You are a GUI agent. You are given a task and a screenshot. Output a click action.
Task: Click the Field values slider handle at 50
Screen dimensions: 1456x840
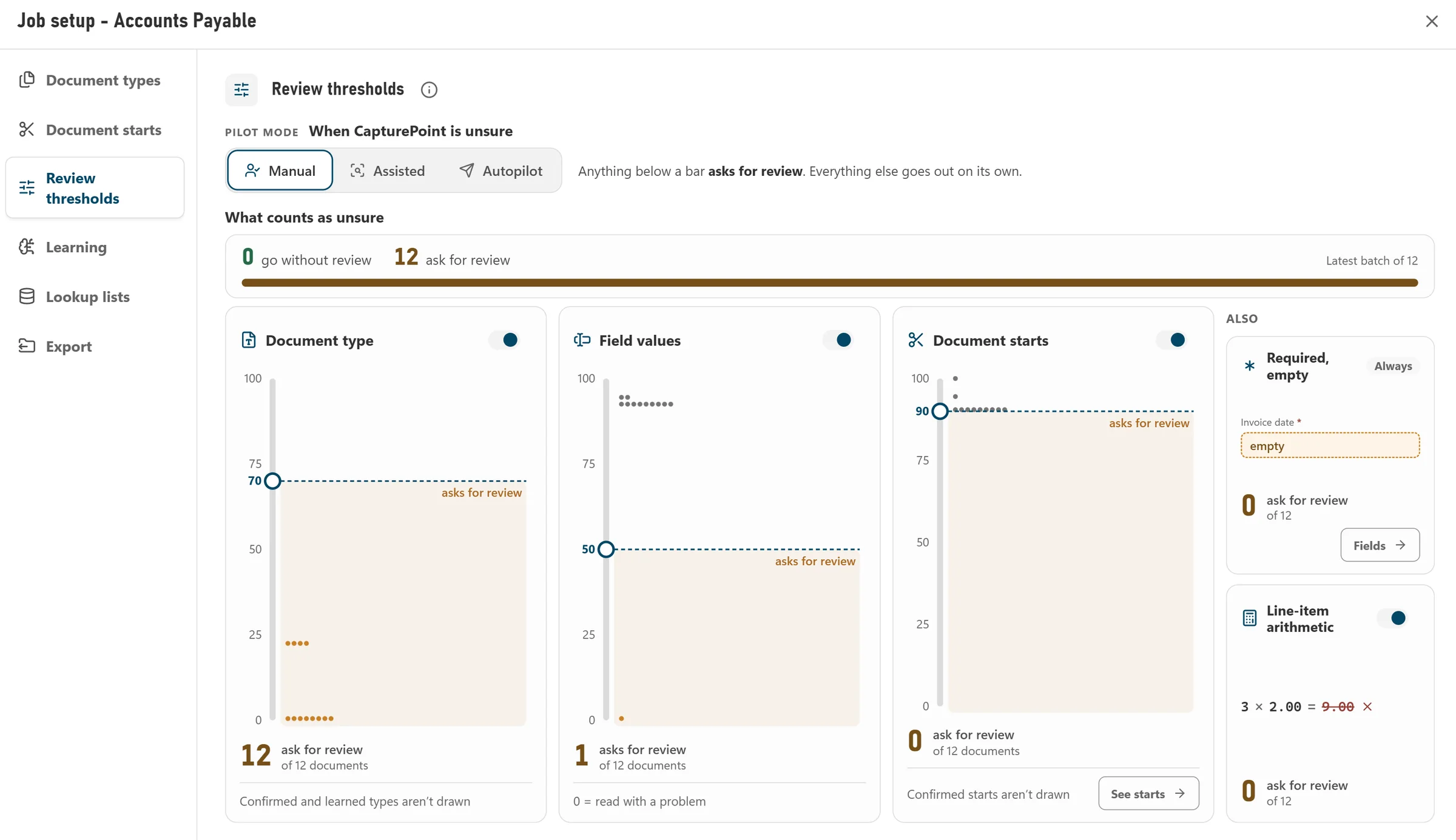pyautogui.click(x=606, y=549)
